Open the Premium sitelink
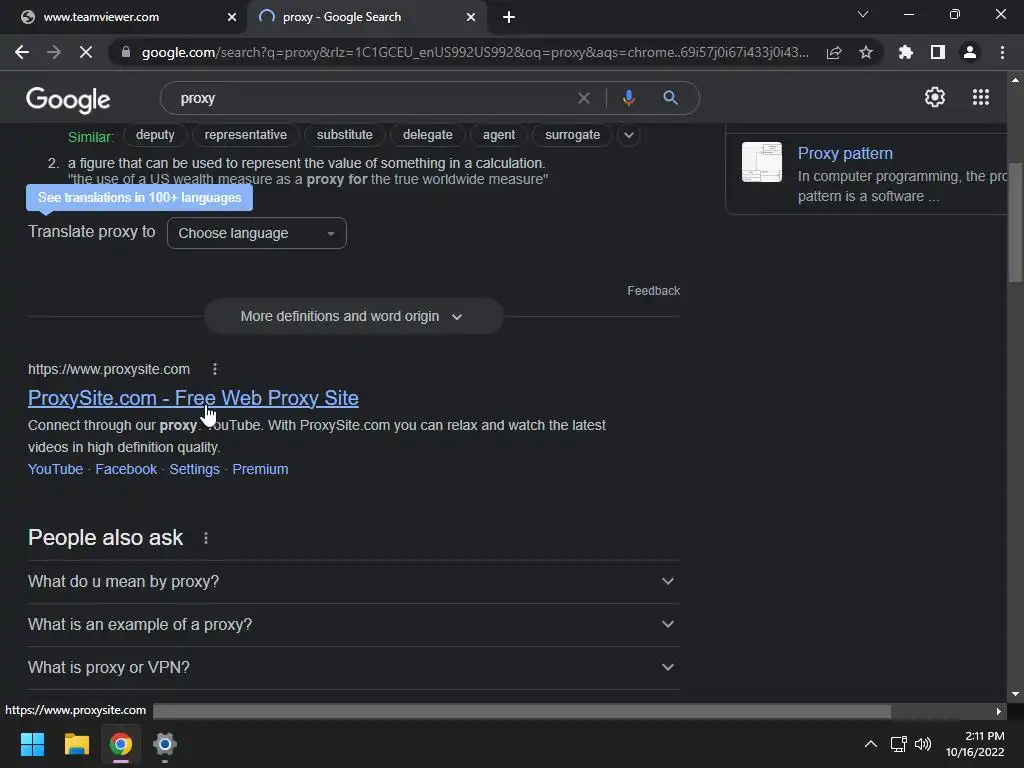Image resolution: width=1024 pixels, height=768 pixels. pyautogui.click(x=261, y=469)
